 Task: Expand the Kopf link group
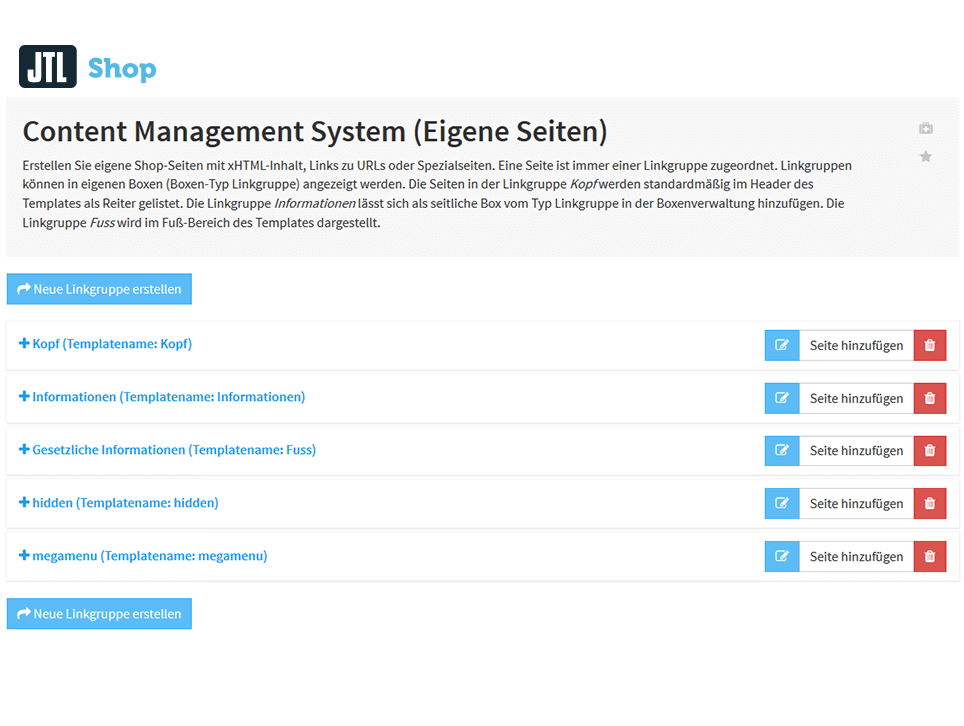(x=105, y=344)
